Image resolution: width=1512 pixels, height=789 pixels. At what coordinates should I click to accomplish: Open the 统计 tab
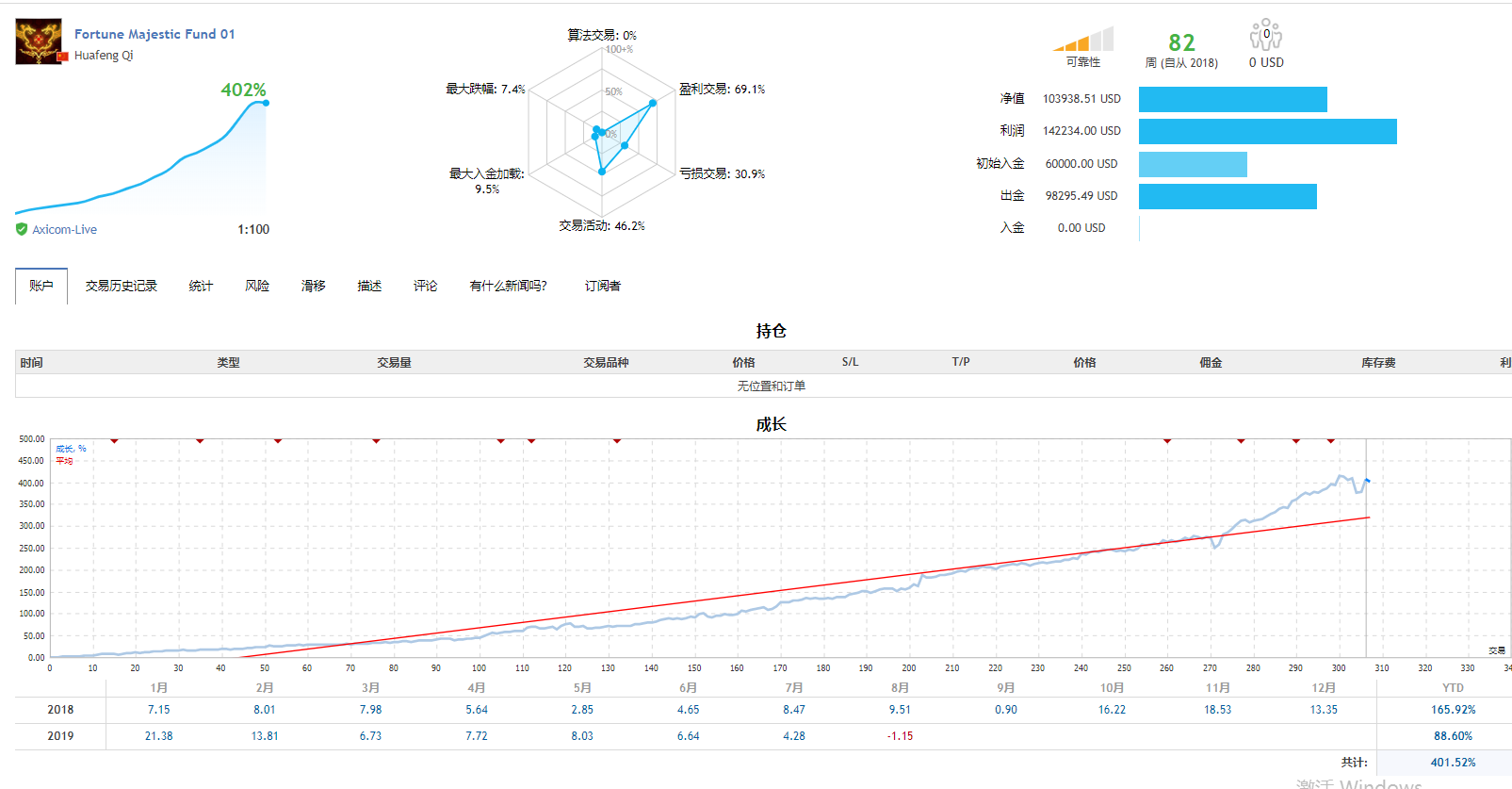click(201, 286)
